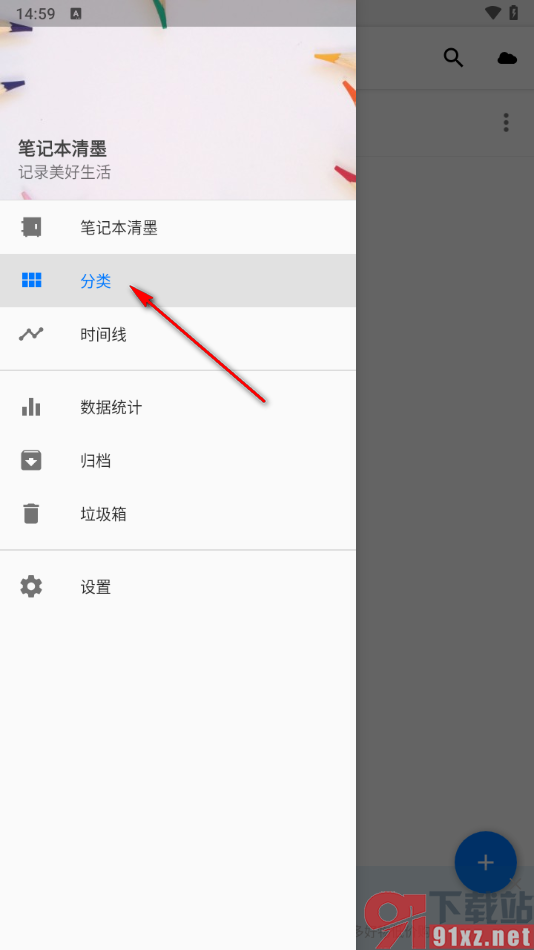Tap the cloud sync icon
The height and width of the screenshot is (950, 534).
click(507, 58)
